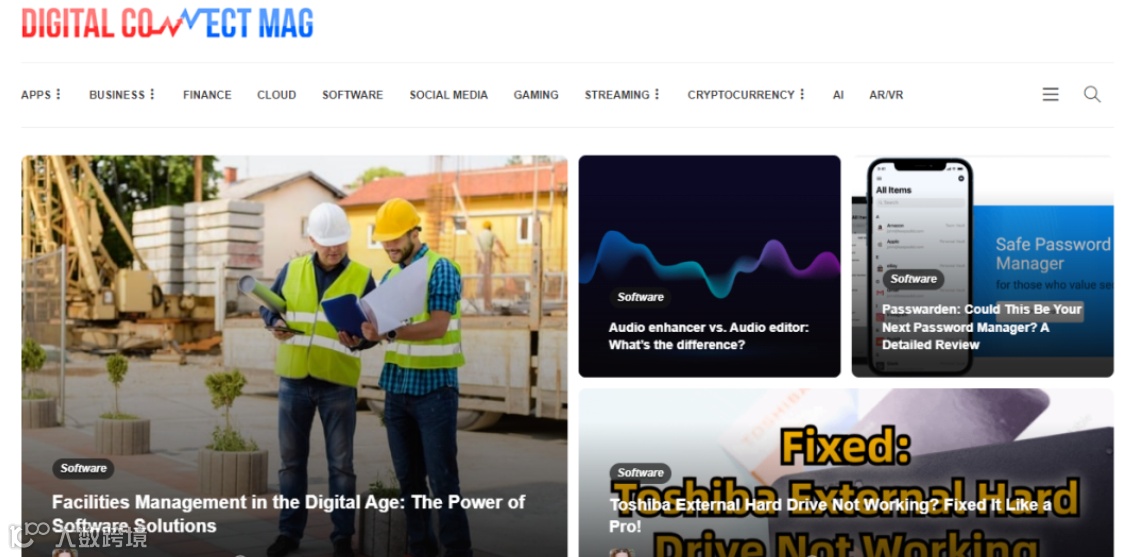
Task: Open the AR/VR category
Action: pos(886,95)
